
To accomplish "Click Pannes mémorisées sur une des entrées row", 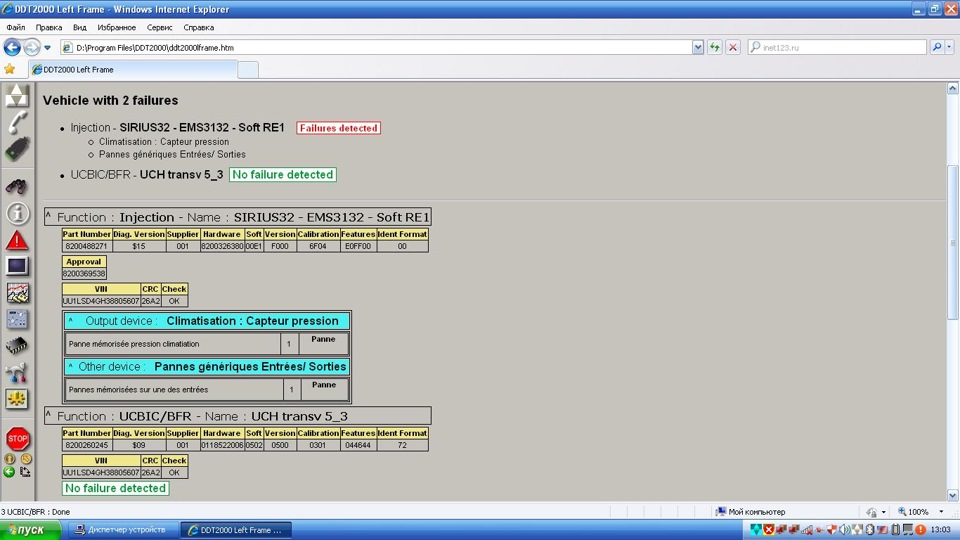I will pos(207,389).
